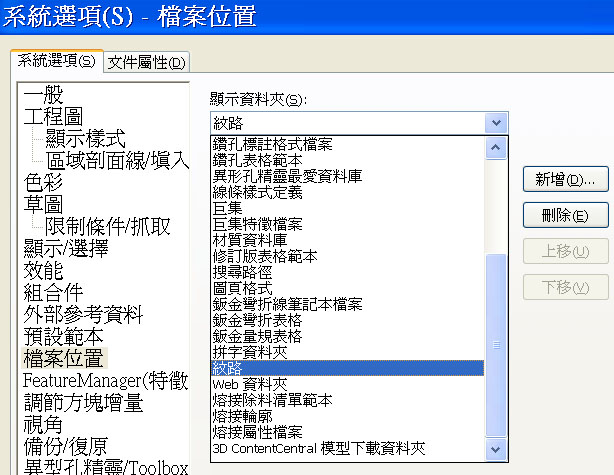Image resolution: width=614 pixels, height=475 pixels.
Task: Choose 區域剖面線/填入 tree item
Action: (x=117, y=160)
